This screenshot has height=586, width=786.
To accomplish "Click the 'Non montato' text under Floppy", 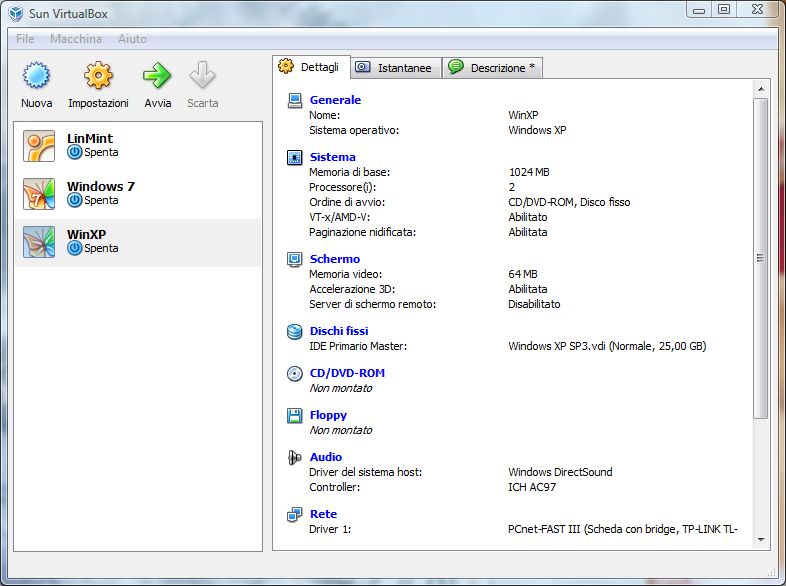I will pos(341,430).
